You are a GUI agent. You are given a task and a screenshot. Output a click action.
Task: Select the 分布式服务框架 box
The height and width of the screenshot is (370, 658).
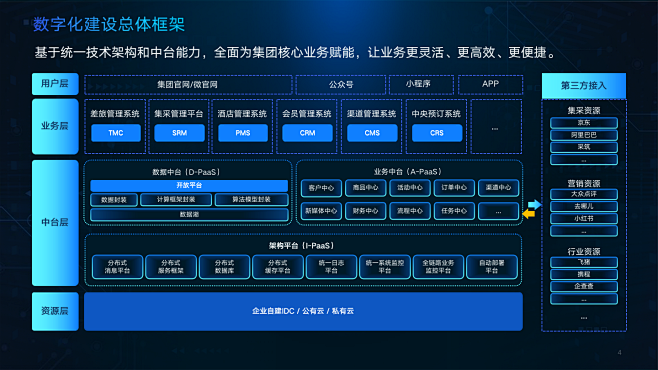tap(171, 267)
